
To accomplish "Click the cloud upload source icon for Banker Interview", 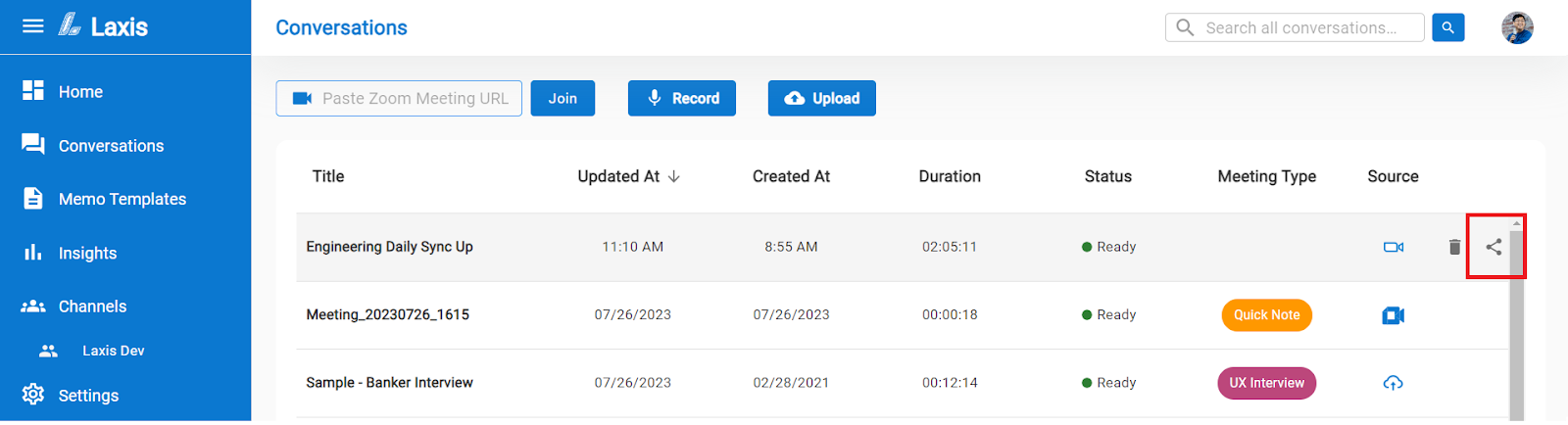I will click(1394, 383).
